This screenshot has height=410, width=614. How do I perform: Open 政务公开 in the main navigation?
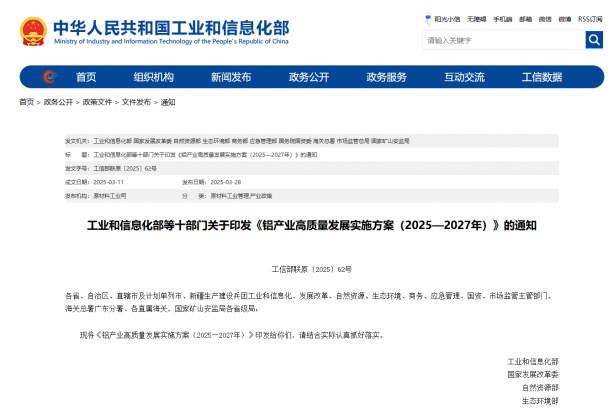click(309, 77)
